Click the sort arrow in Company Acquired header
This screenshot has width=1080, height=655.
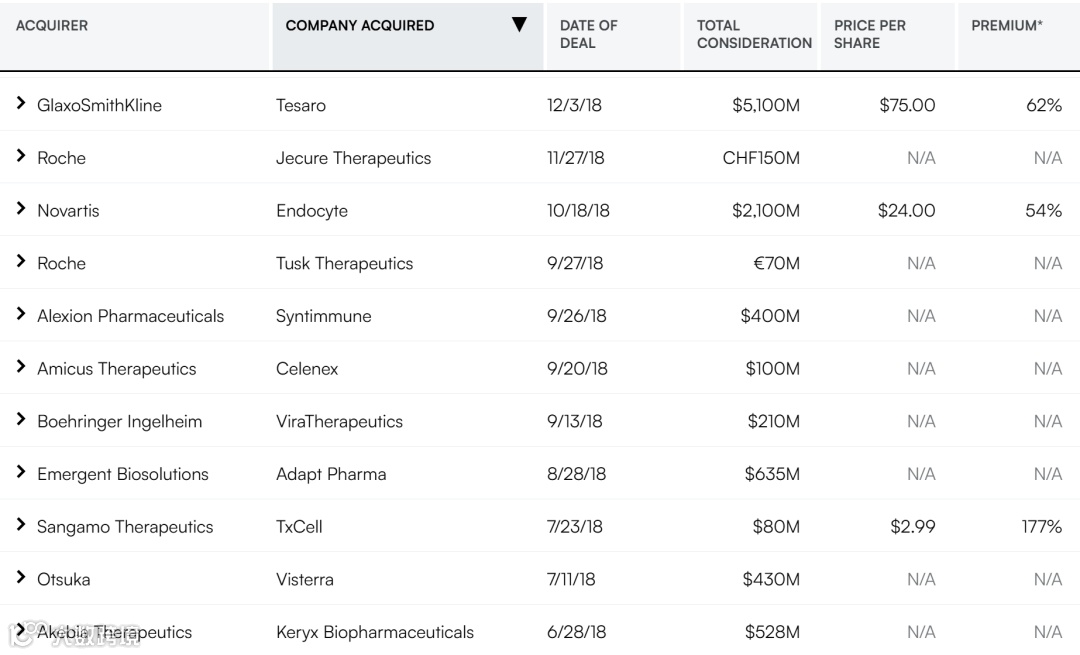(519, 25)
